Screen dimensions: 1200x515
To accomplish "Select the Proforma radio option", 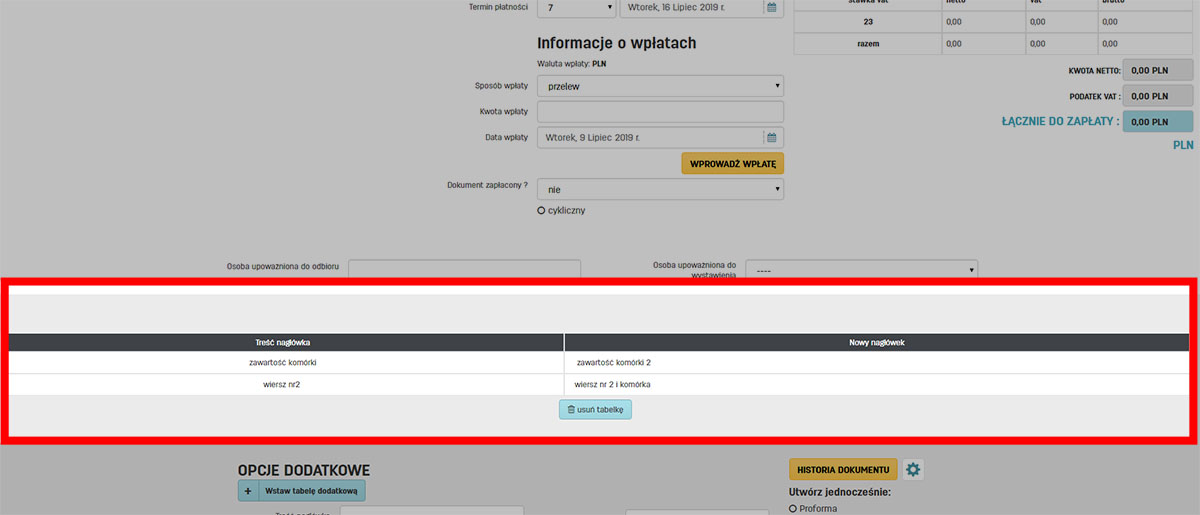I will click(794, 508).
